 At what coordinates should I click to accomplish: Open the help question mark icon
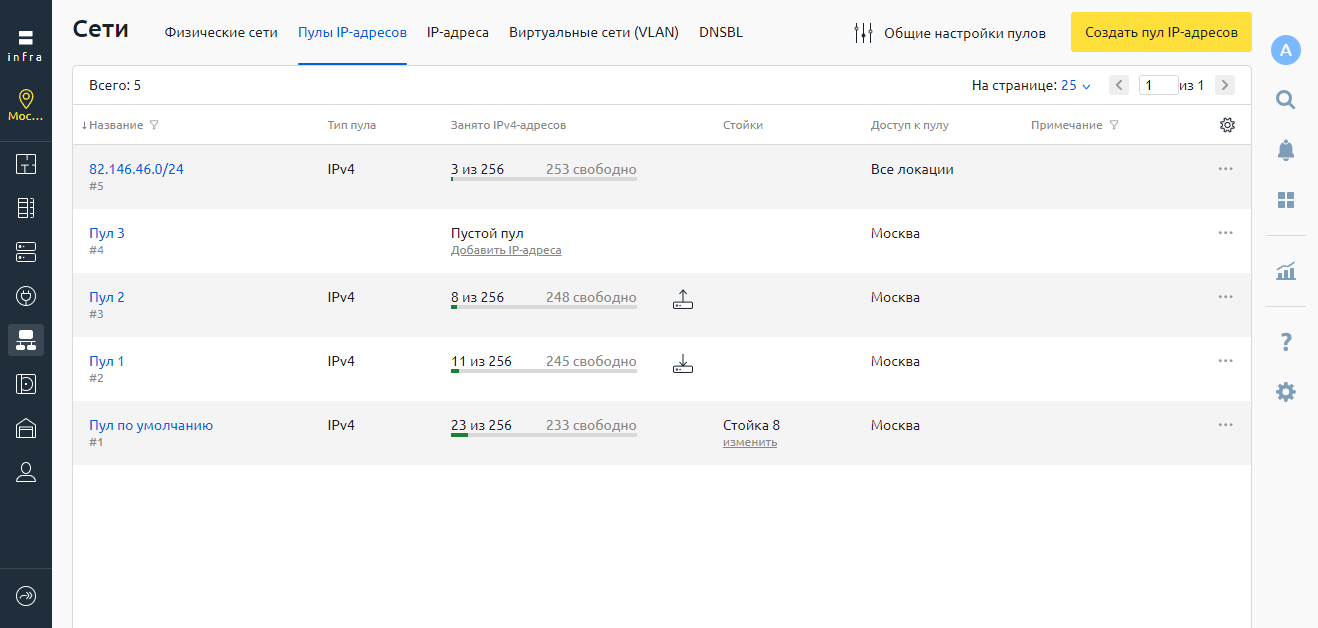click(x=1286, y=343)
